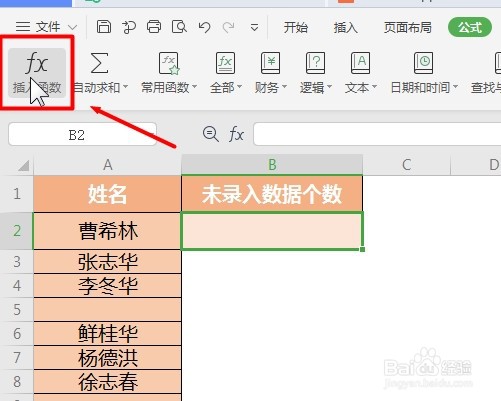Open the Print Preview icon
Image resolution: width=501 pixels, height=401 pixels.
[179, 27]
